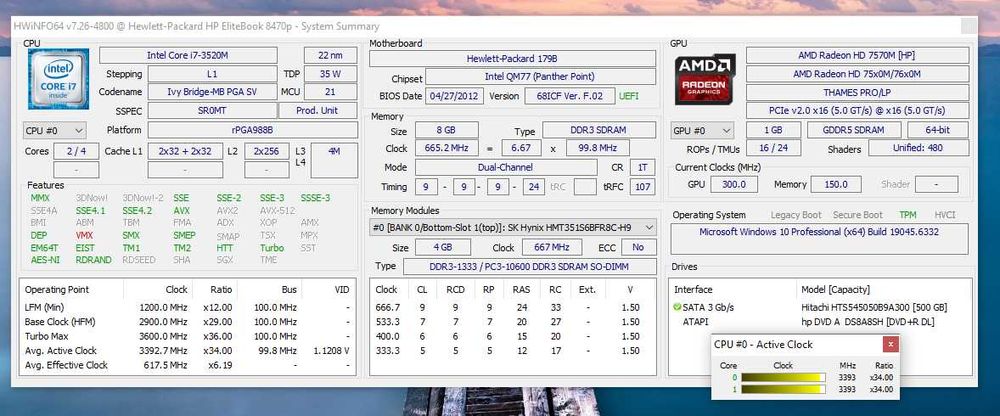Click the green check icon beside SATA 3 Gb/s
Screen dimensions: 1000x416
[x=677, y=308]
